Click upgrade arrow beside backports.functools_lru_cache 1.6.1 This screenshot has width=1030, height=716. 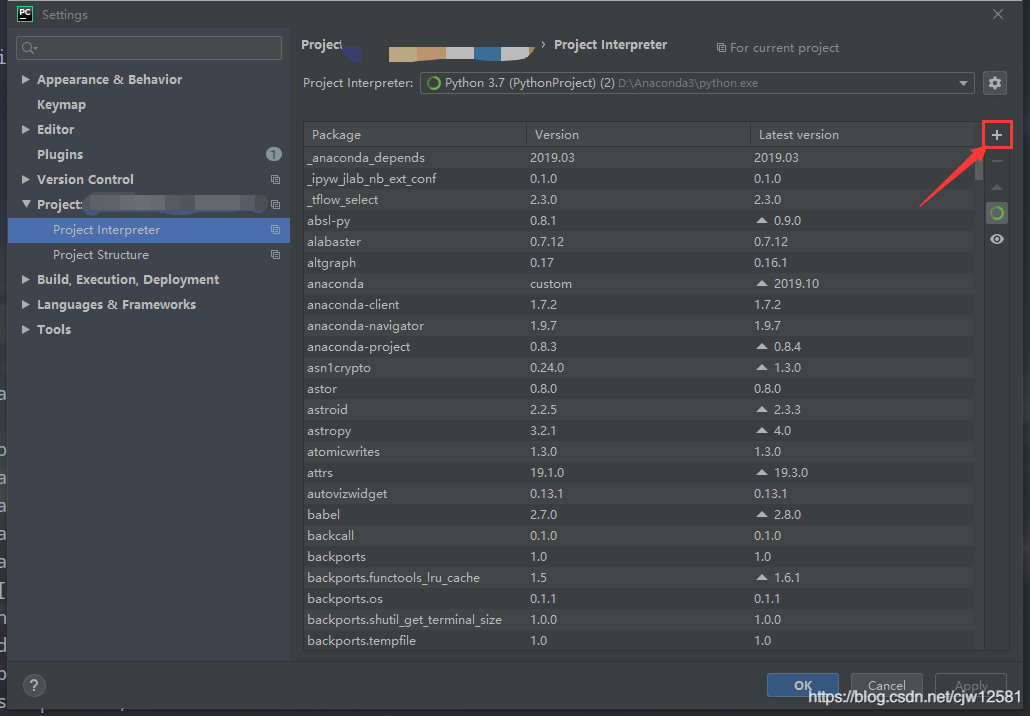click(x=762, y=577)
